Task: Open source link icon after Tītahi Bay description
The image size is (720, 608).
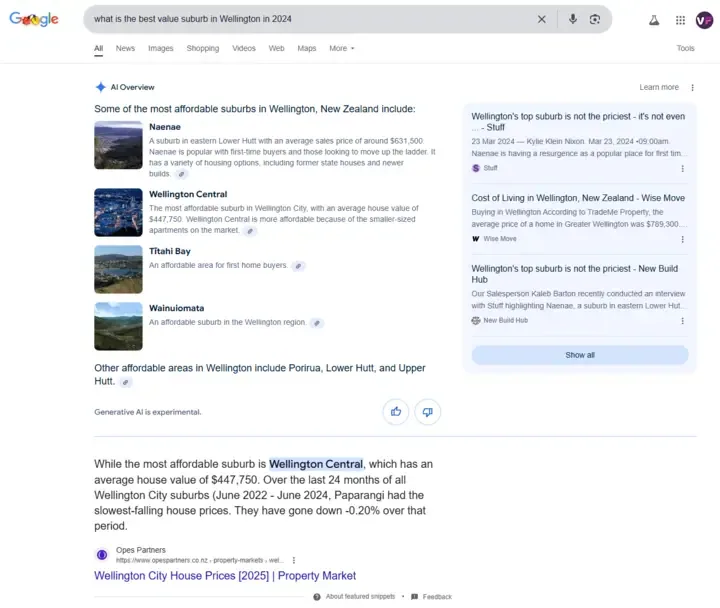Action: 298,266
